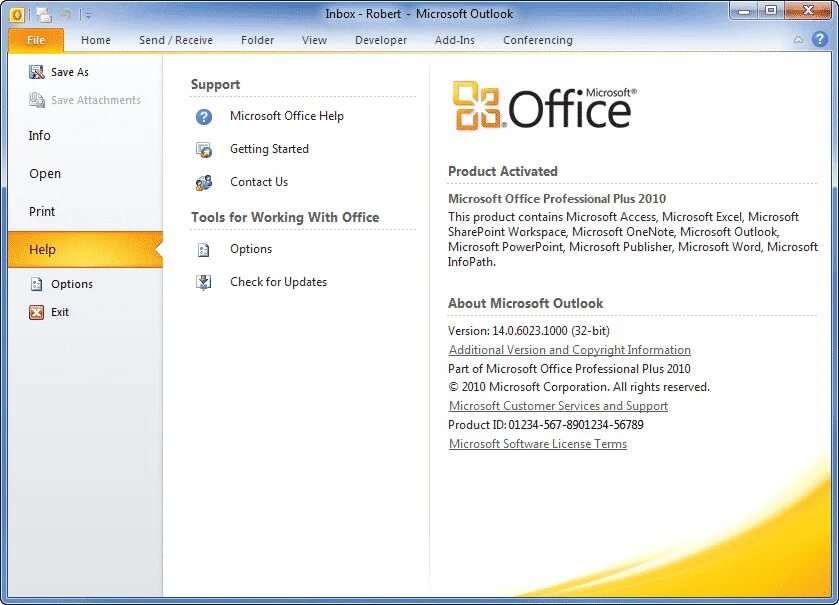This screenshot has width=839, height=605.
Task: Open Microsoft Customer Services and Support link
Action: [558, 406]
